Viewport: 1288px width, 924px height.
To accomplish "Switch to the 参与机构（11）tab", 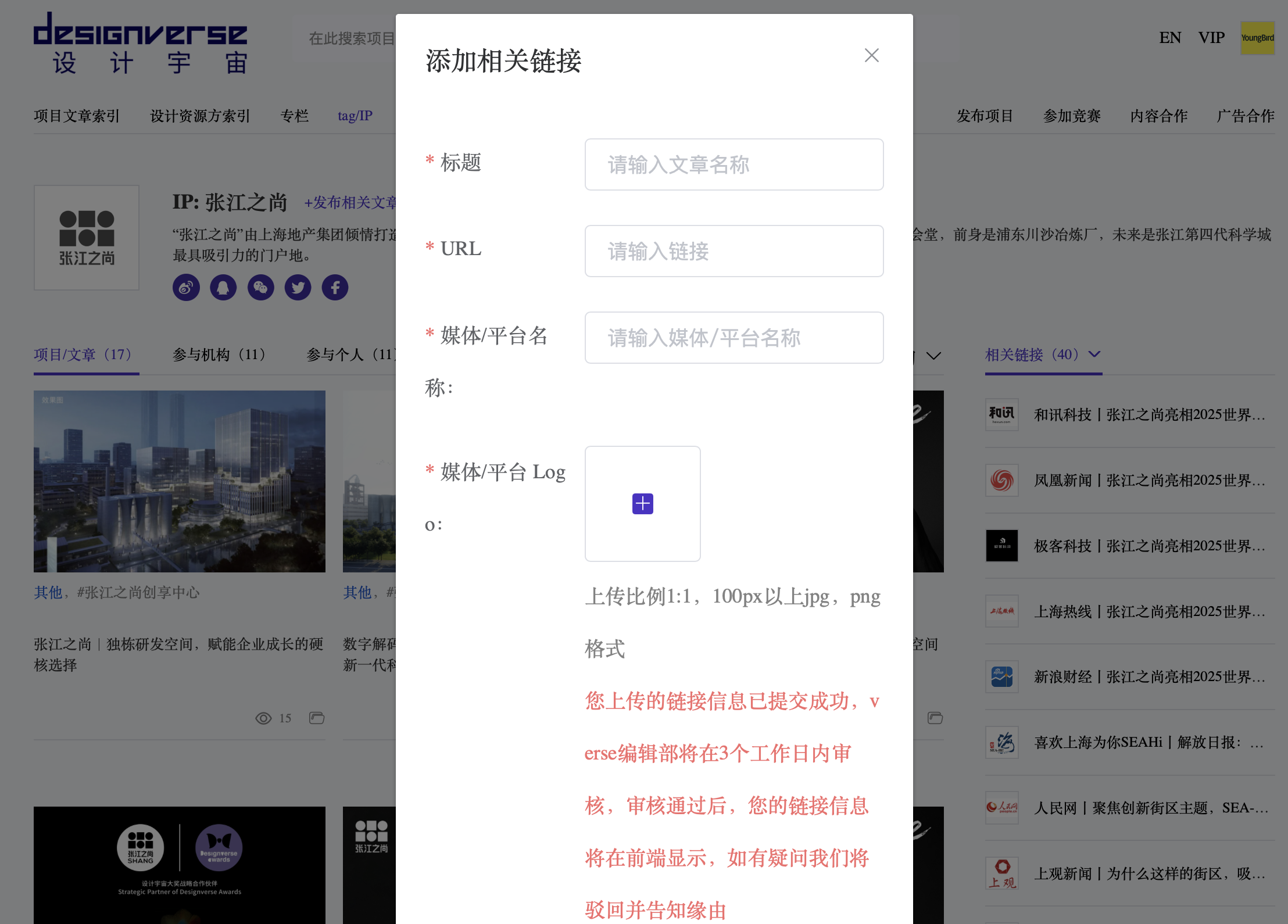I will pyautogui.click(x=217, y=355).
